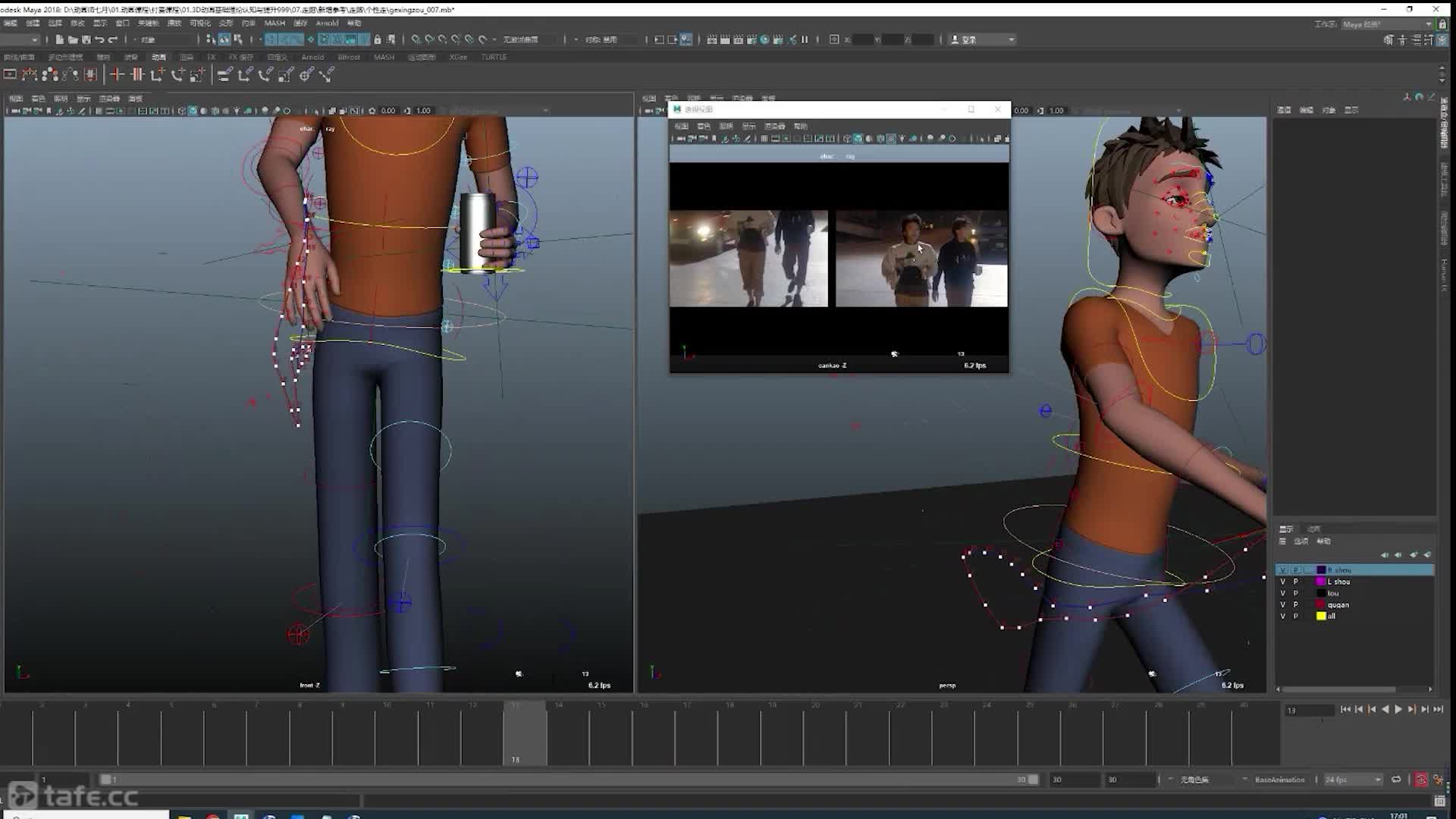Open the Arnold menu in main menu bar

tap(327, 24)
